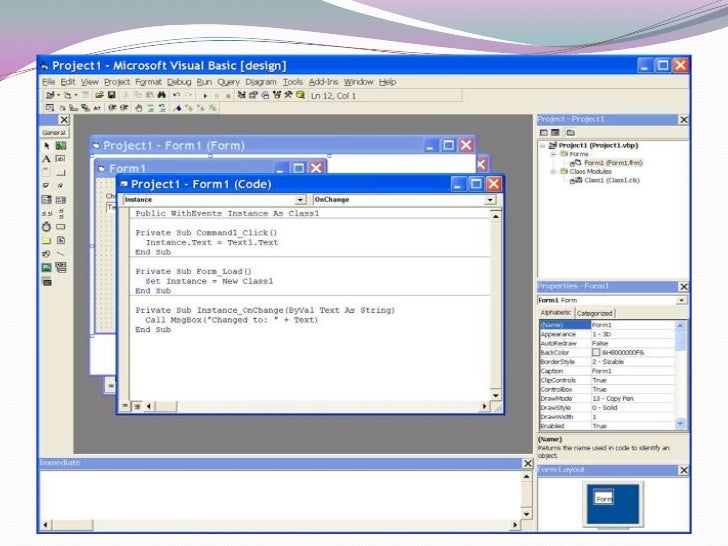The width and height of the screenshot is (728, 546).
Task: Click the Open Project toolbar icon
Action: click(x=99, y=95)
